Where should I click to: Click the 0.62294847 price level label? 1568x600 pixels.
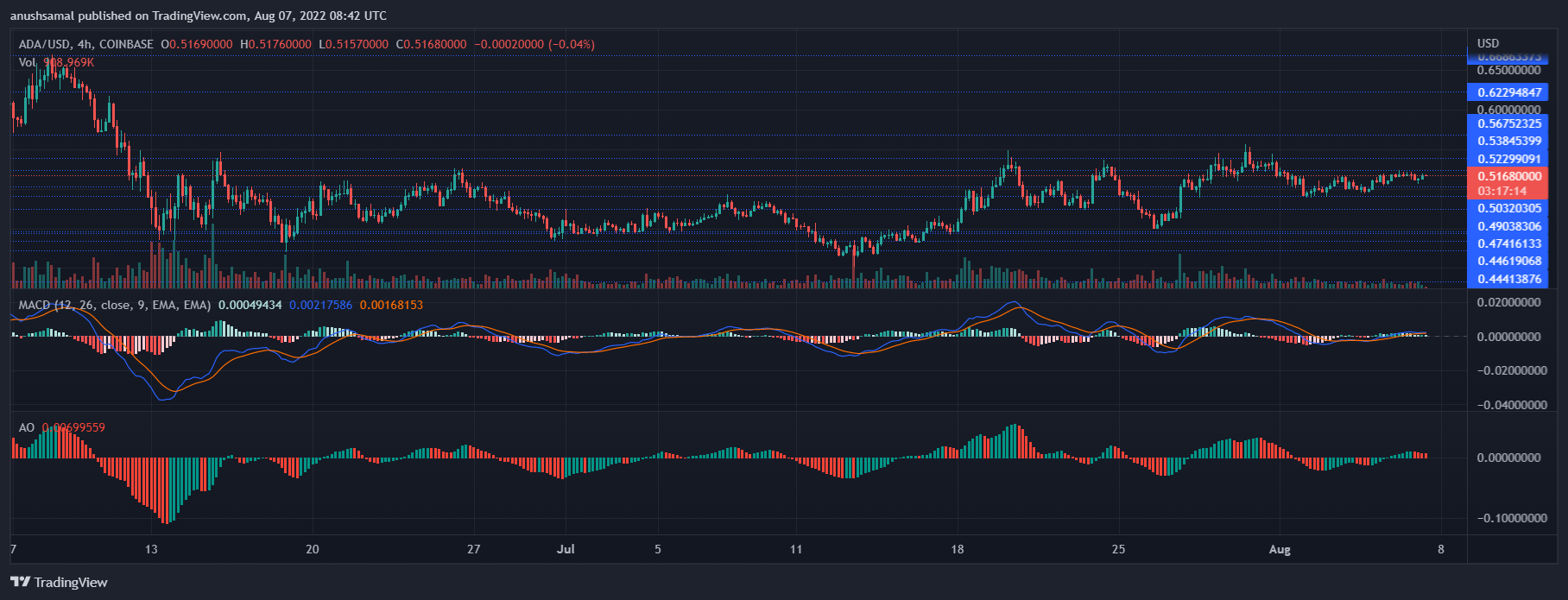tap(1508, 92)
